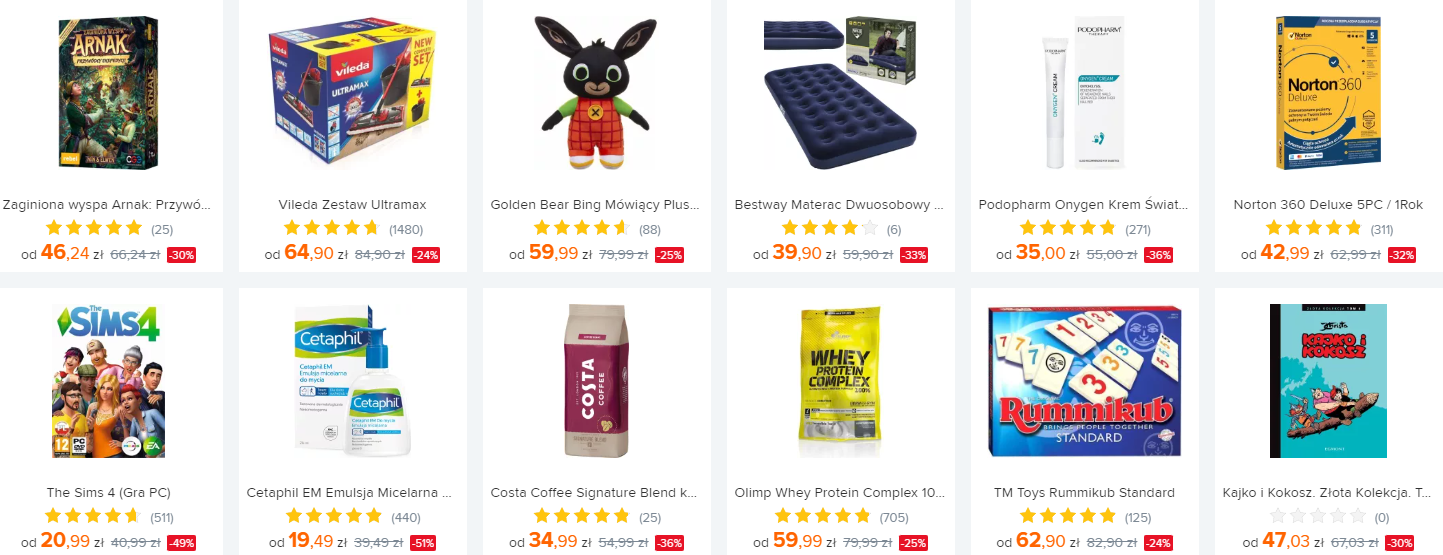Click the empty star rating for Kajko i Kokosz
Image resolution: width=1443 pixels, height=555 pixels.
click(x=1317, y=517)
